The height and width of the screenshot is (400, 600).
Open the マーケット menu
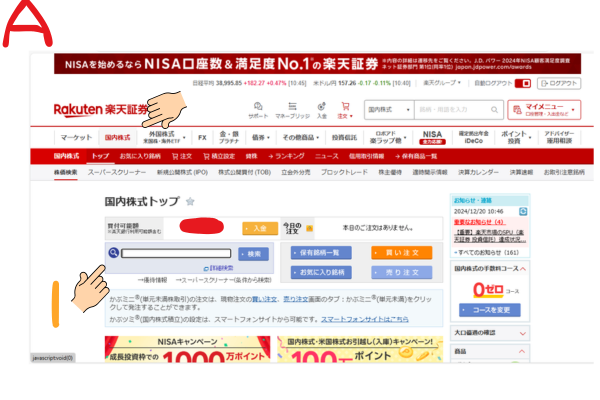pos(76,137)
